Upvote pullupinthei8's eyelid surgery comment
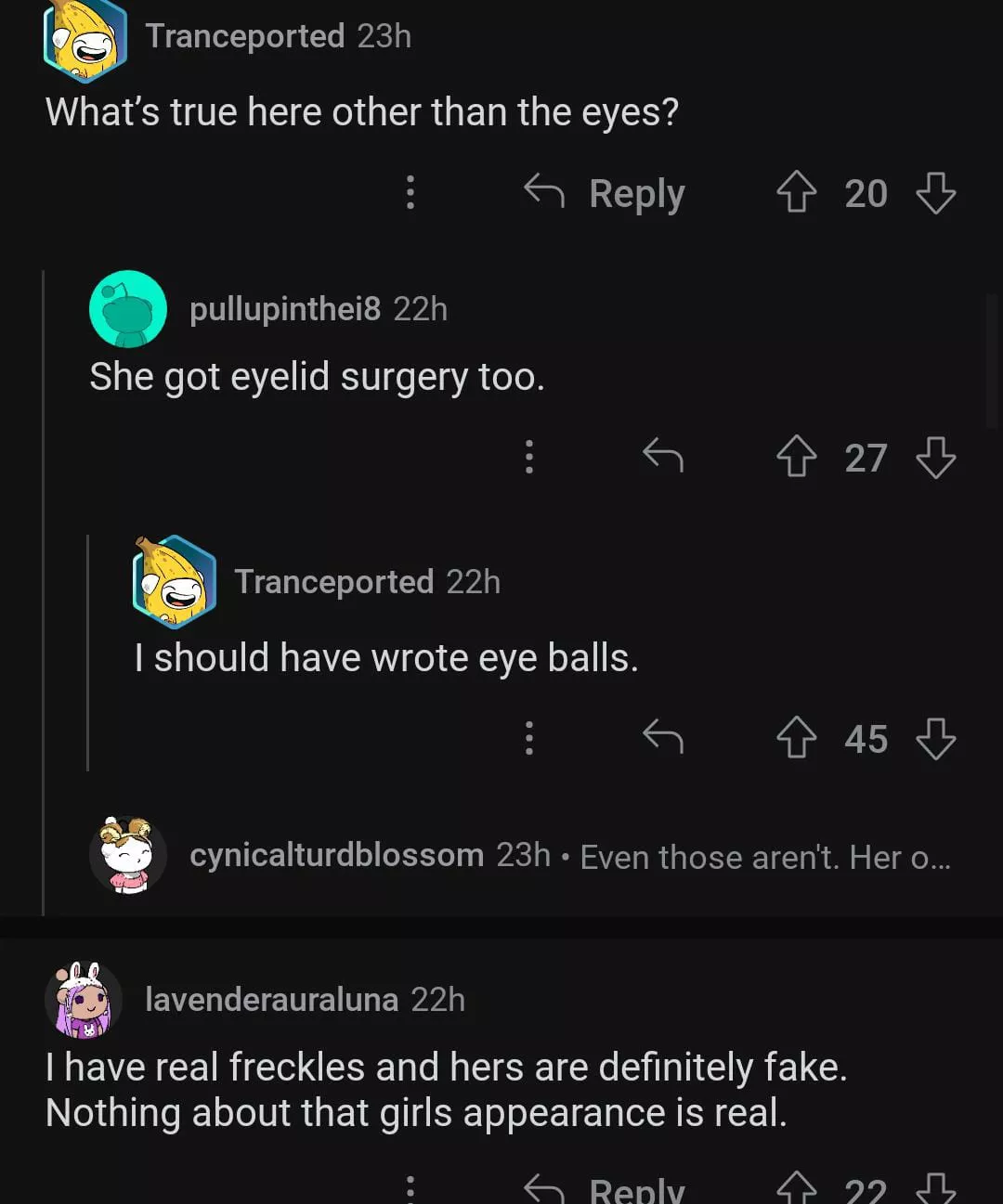Viewport: 1003px width, 1204px height. [x=796, y=457]
